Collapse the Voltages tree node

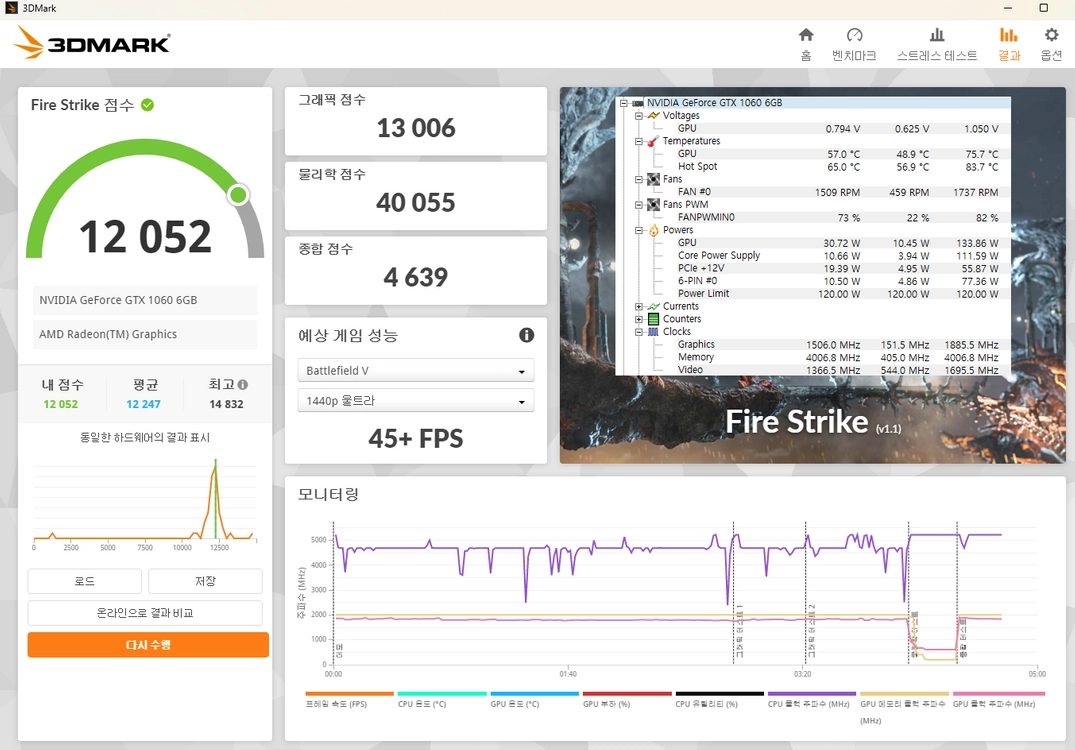point(638,116)
